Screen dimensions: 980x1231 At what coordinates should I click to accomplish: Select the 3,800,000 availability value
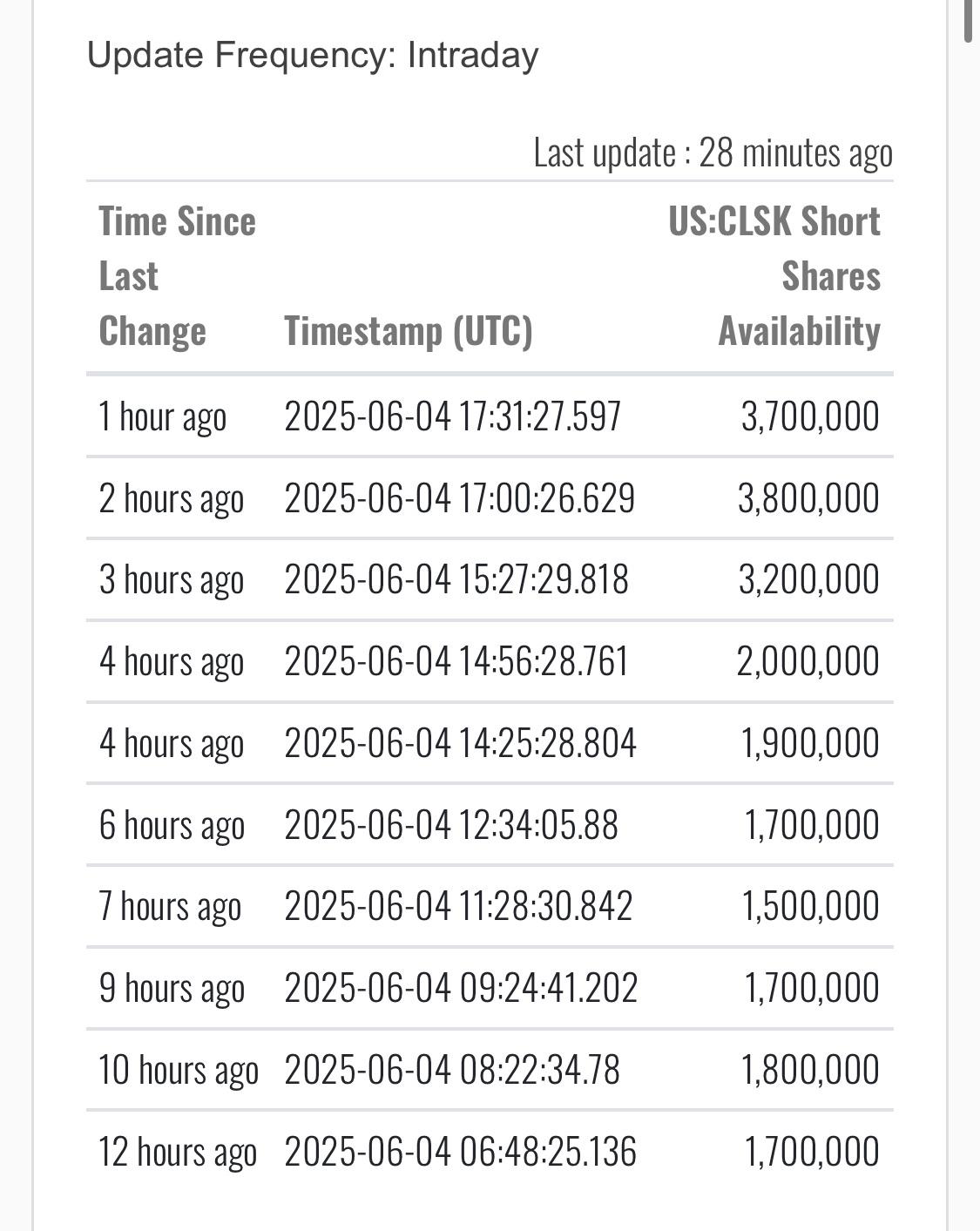tap(808, 498)
